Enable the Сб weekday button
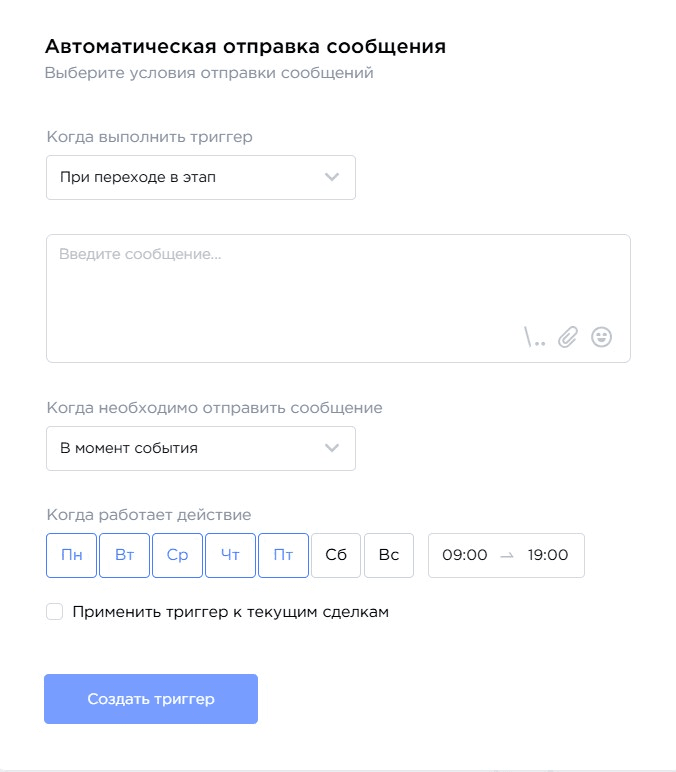This screenshot has height=772, width=676. [x=336, y=555]
